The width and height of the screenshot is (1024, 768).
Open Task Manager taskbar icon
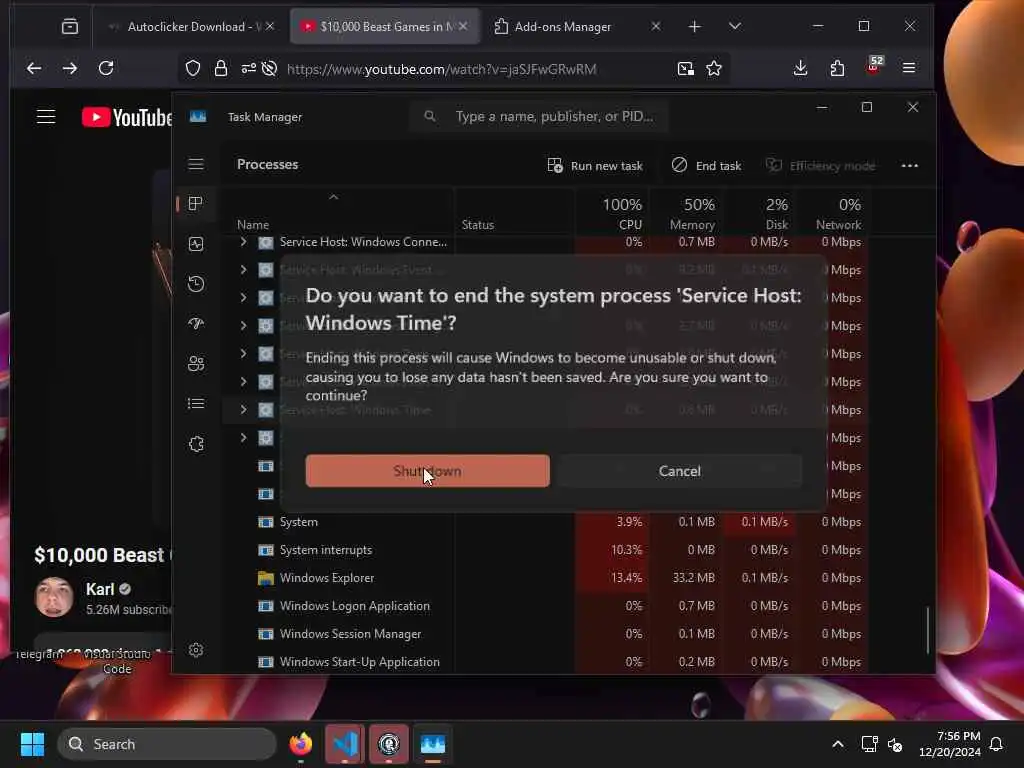point(432,744)
